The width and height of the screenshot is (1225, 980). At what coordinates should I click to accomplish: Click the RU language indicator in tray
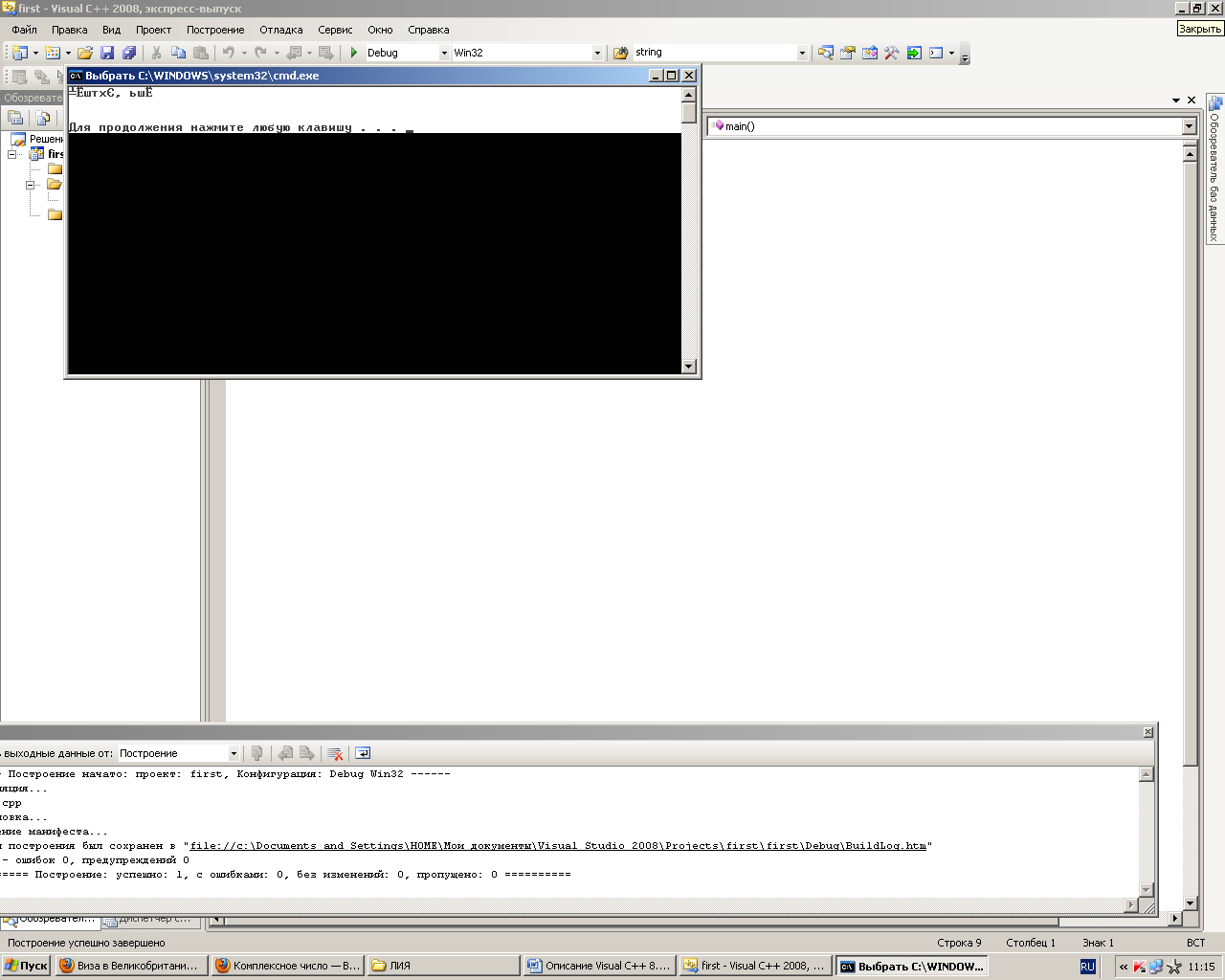coord(1087,967)
